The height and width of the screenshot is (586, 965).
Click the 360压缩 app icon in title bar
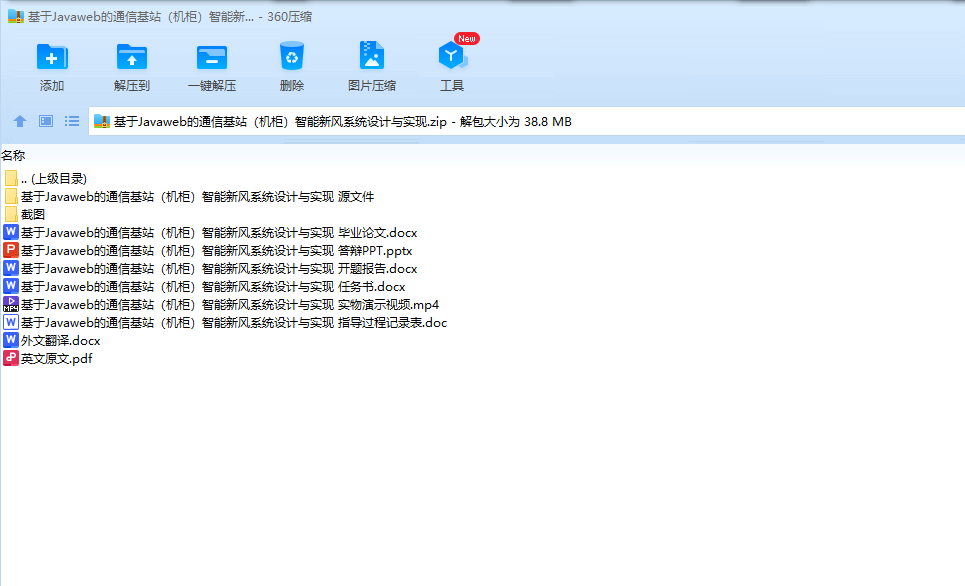(x=15, y=17)
